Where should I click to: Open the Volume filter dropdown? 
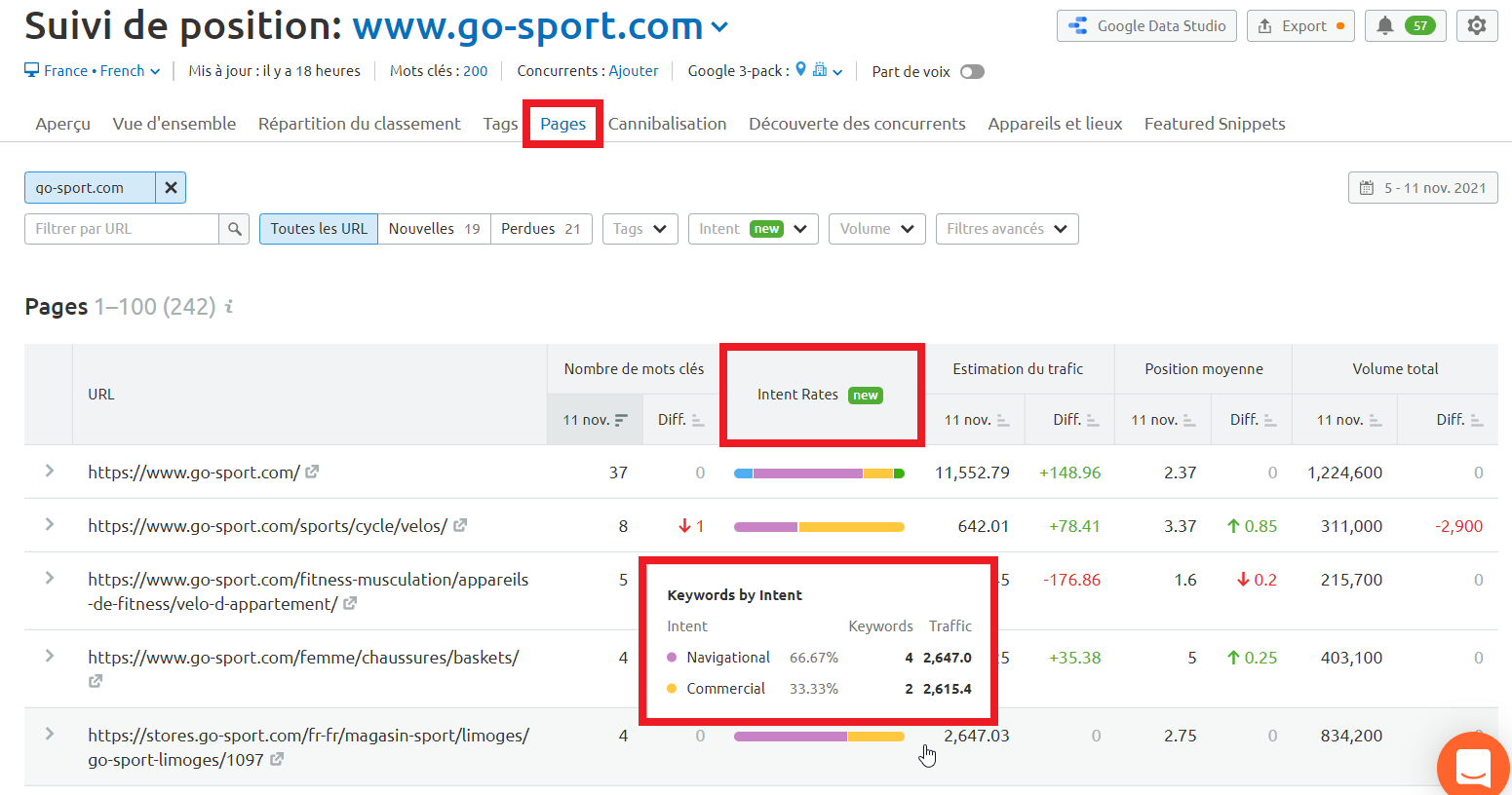click(876, 229)
